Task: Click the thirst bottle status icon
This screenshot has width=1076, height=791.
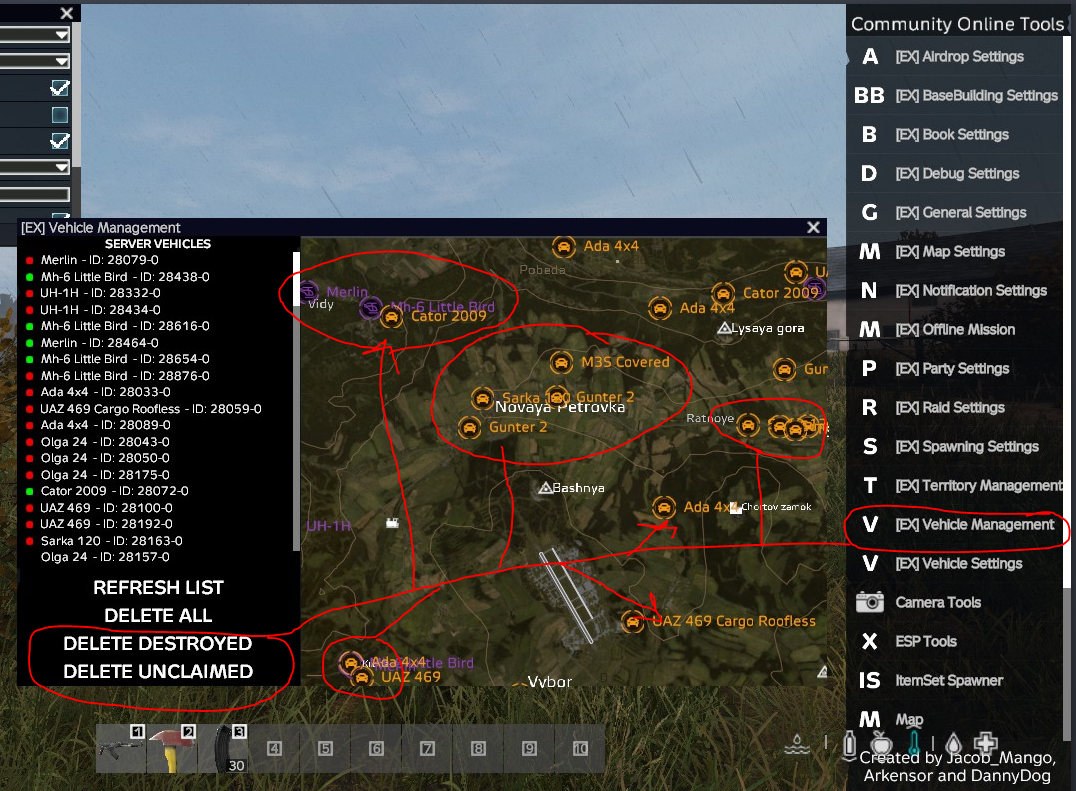Action: (x=850, y=745)
